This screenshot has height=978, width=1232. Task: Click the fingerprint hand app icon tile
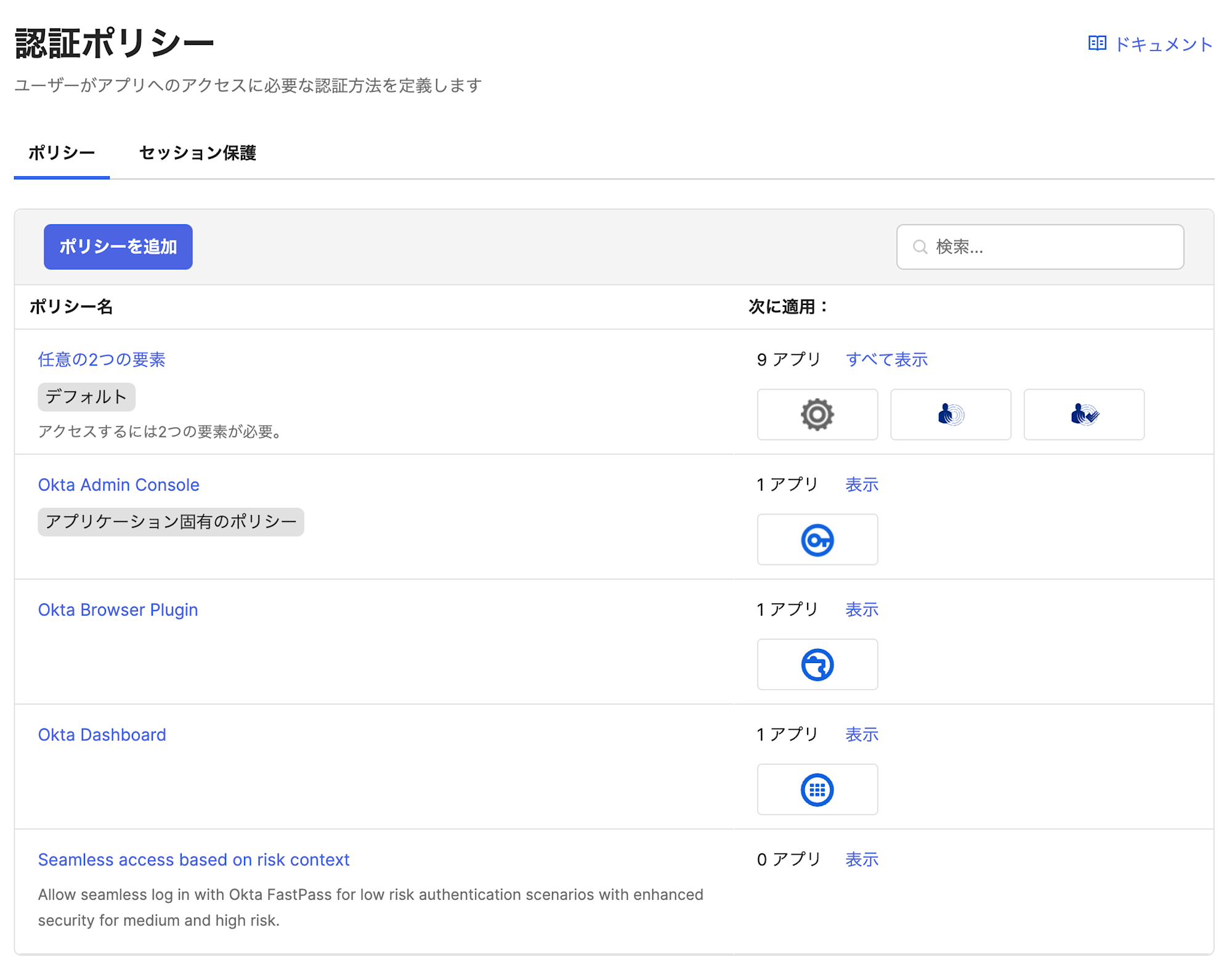coord(950,414)
